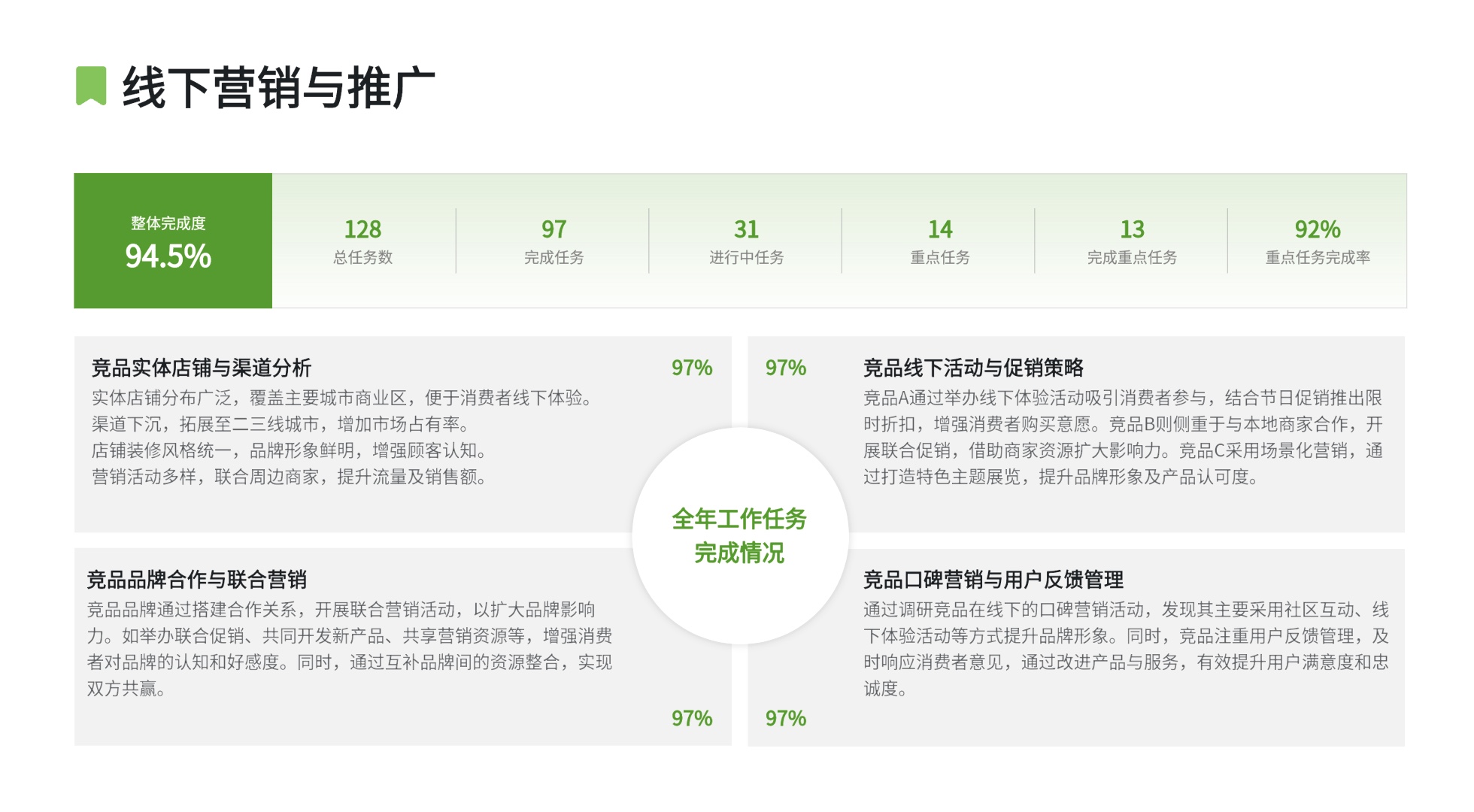Viewport: 1474px width, 812px height.
Task: Click the 完成重点任务 label
Action: 1132,257
